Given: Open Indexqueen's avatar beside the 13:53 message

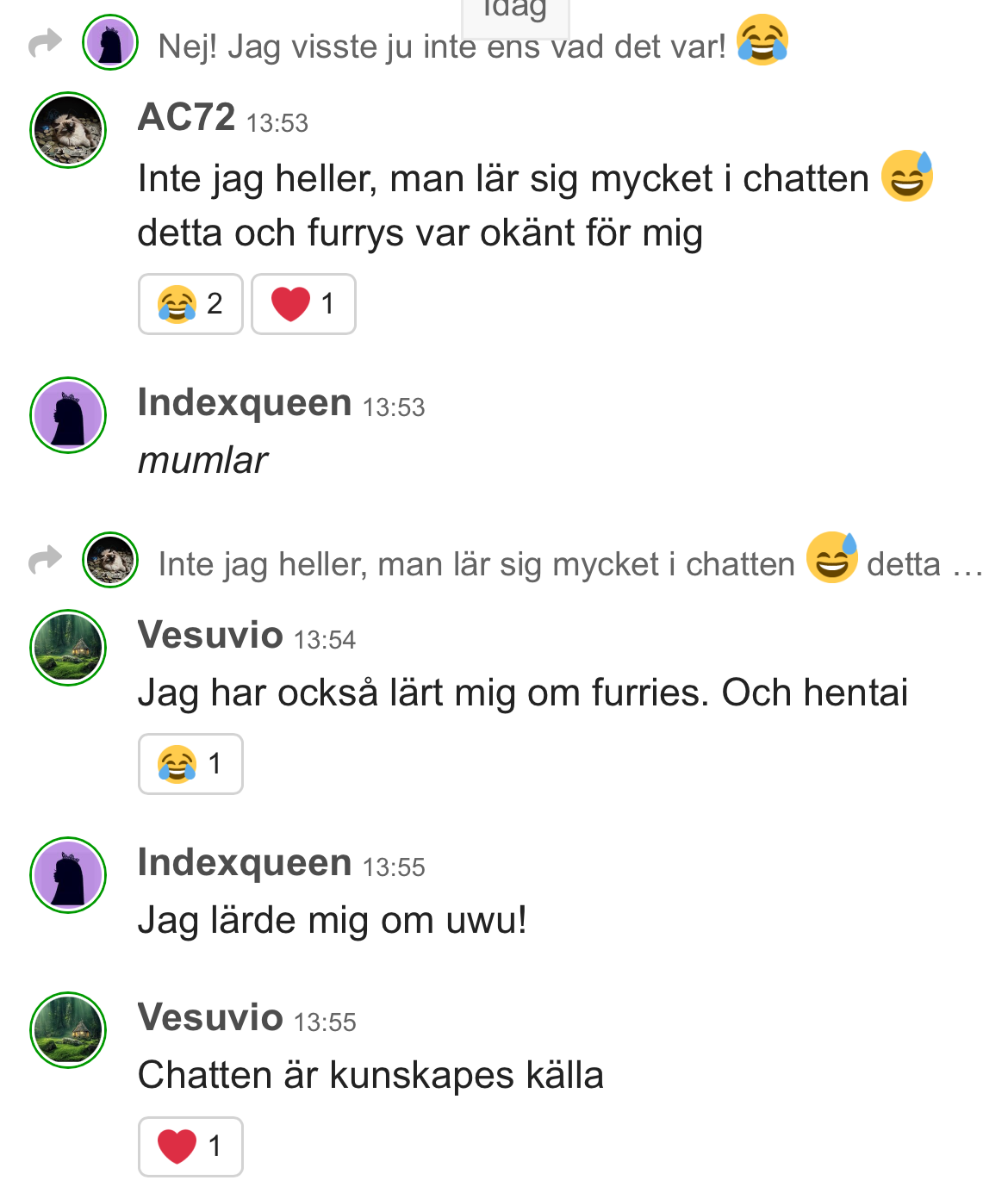Looking at the screenshot, I should 68,415.
